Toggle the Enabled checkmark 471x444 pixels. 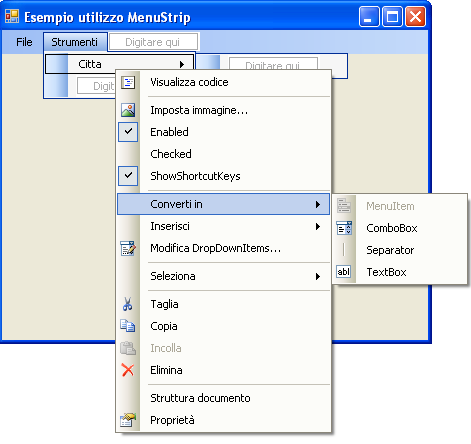point(128,132)
